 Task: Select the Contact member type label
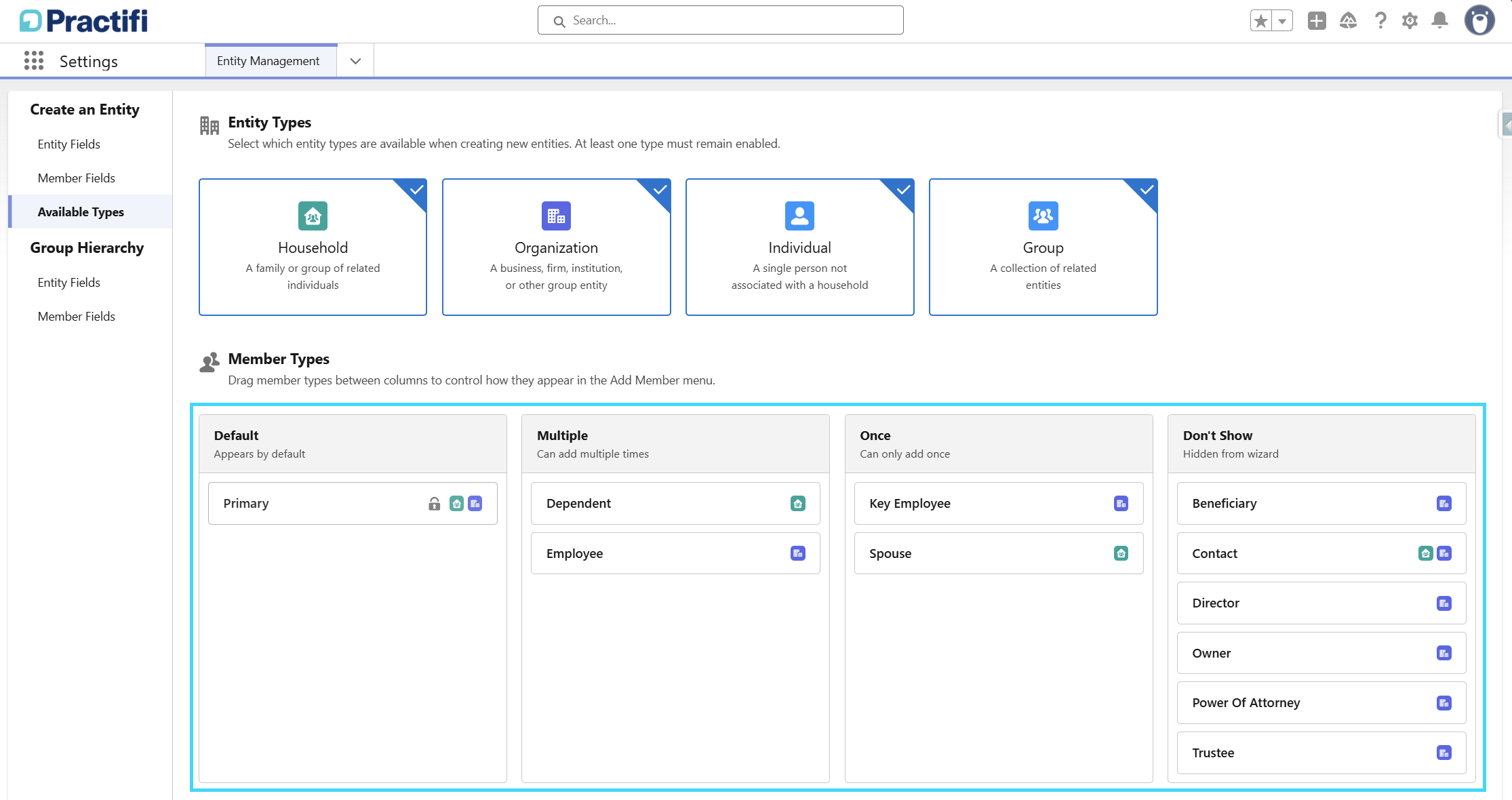point(1215,554)
